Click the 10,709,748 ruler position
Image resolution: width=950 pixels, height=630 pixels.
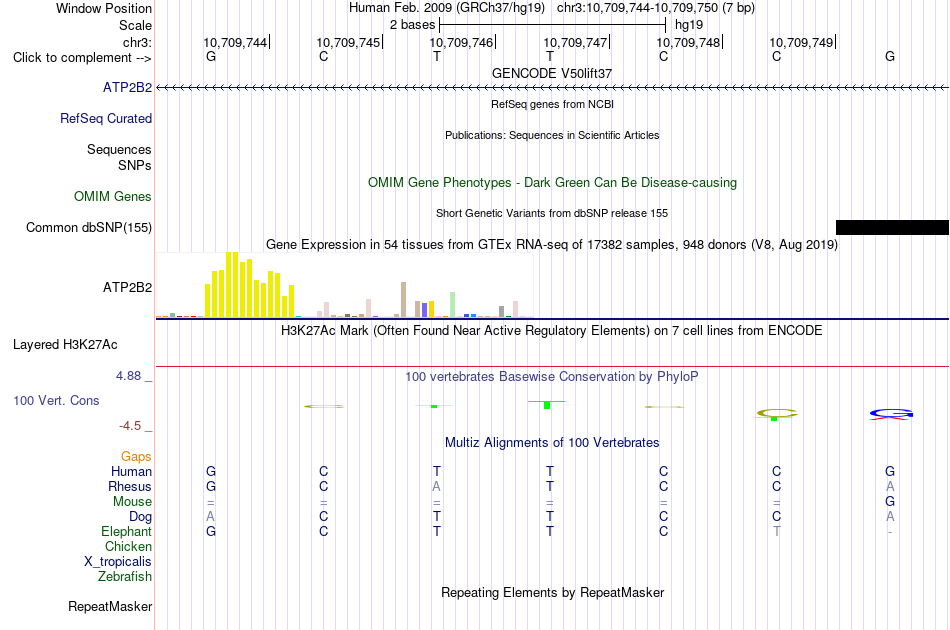coord(688,42)
